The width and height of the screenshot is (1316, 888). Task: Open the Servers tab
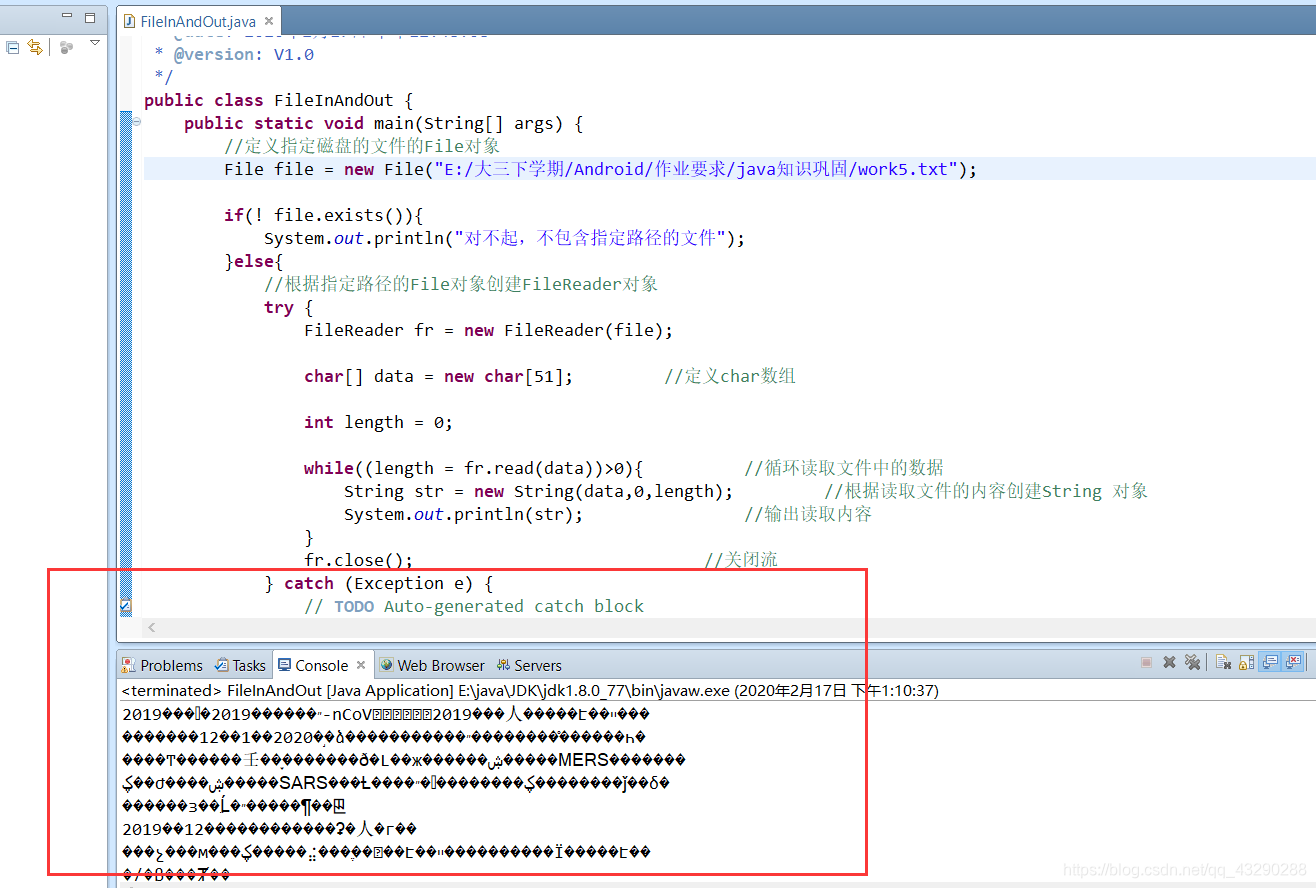[x=529, y=665]
